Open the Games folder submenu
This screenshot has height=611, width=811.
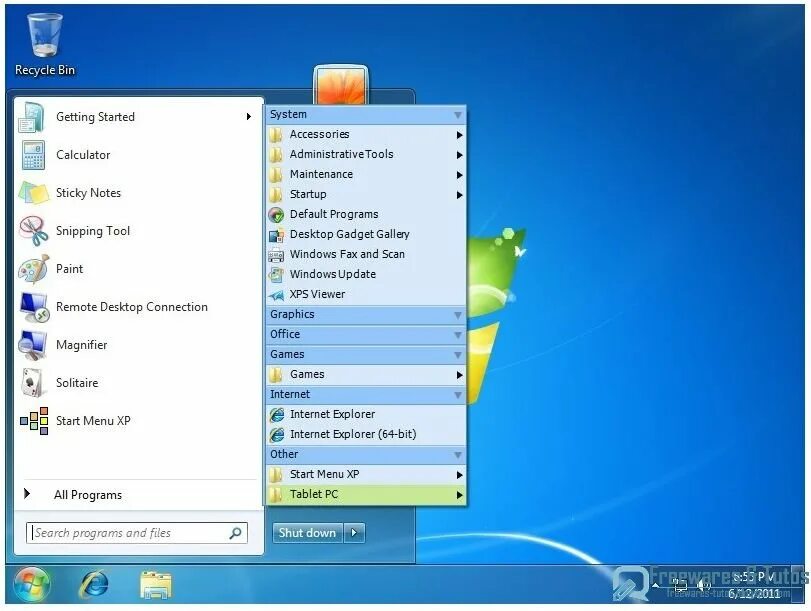tap(366, 375)
